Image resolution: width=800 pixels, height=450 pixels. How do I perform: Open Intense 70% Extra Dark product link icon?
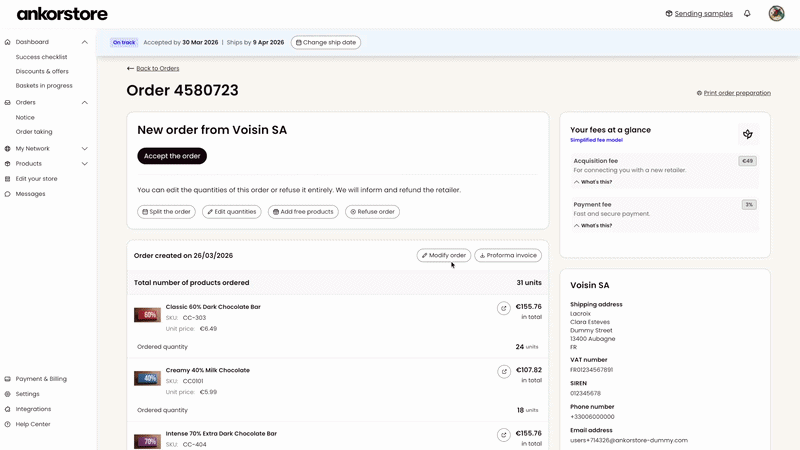point(504,435)
